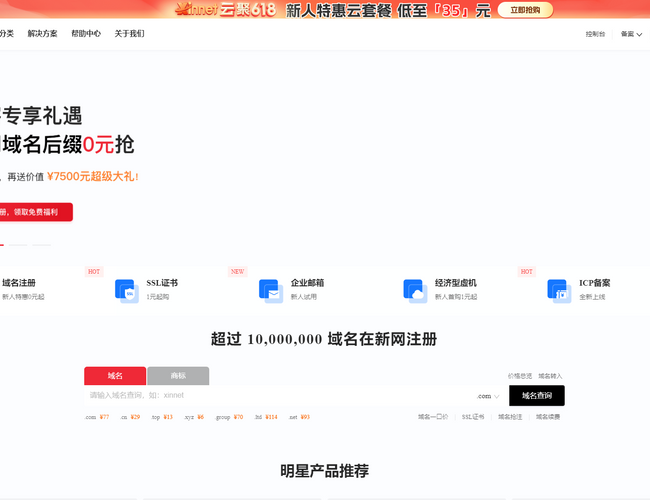The height and width of the screenshot is (500, 650).
Task: Click the .cn ¥29 price entry
Action: pos(130,417)
